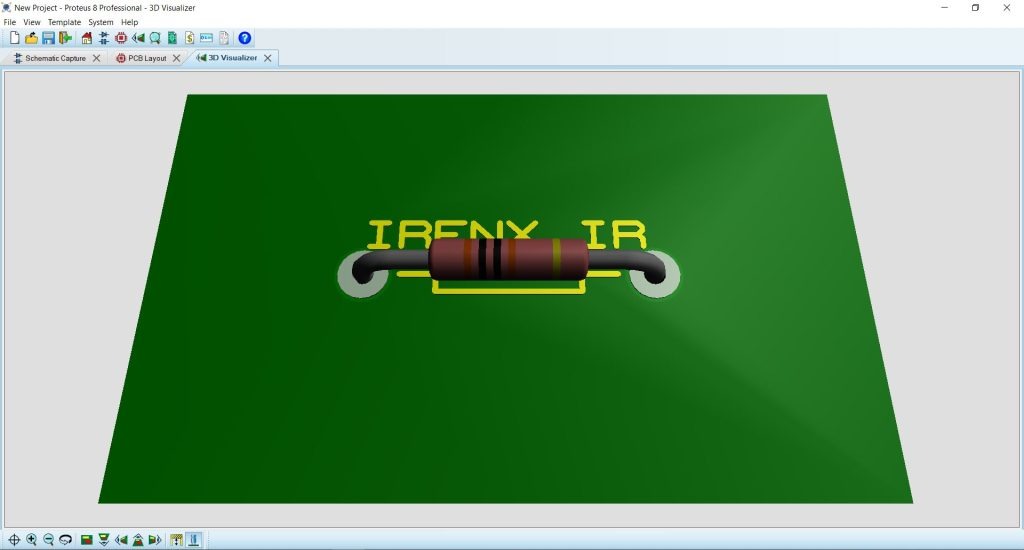Click the resistor body in 3D view
The height and width of the screenshot is (550, 1024).
point(506,258)
